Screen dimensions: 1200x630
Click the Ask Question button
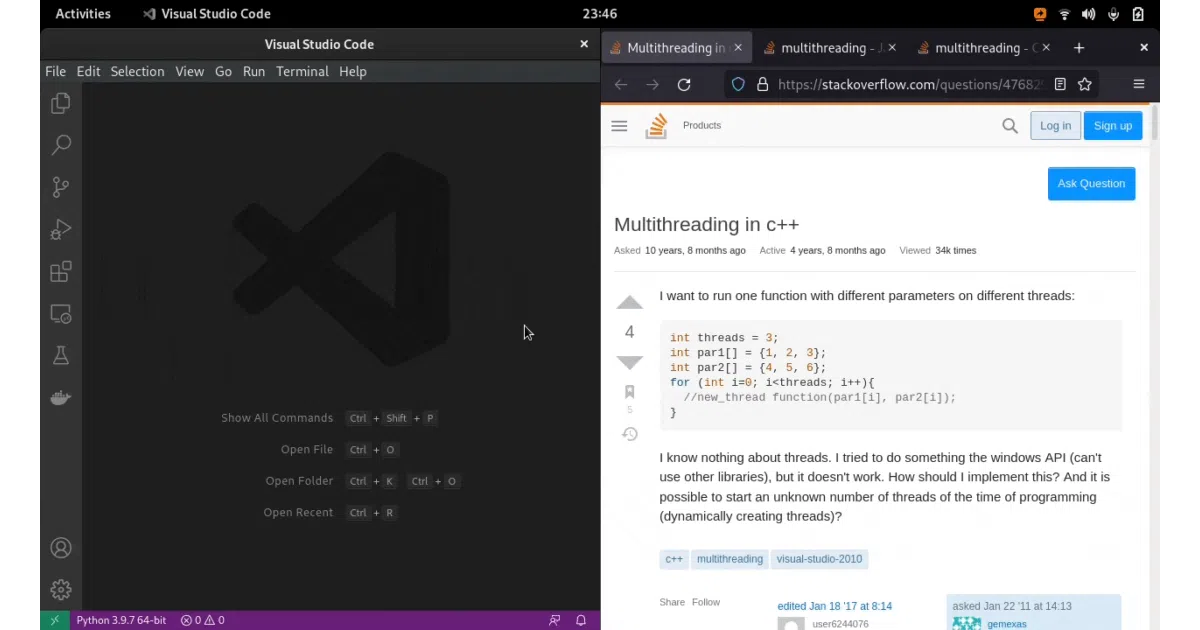[1091, 183]
